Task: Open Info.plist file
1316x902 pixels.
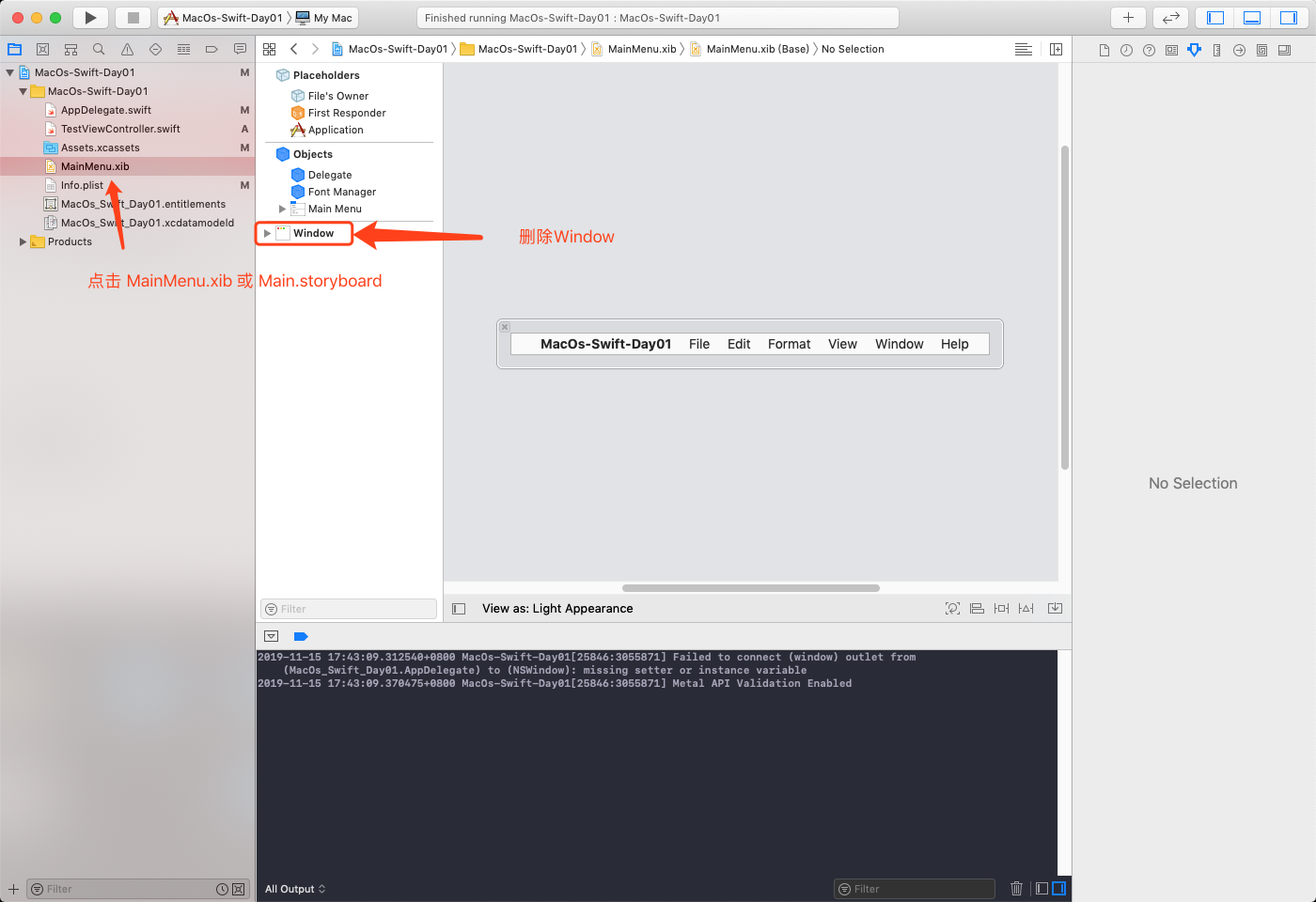Action: coord(82,185)
